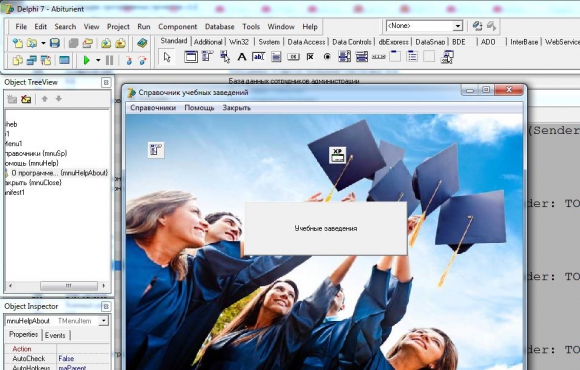
Task: Select the Label component icon
Action: (242, 57)
